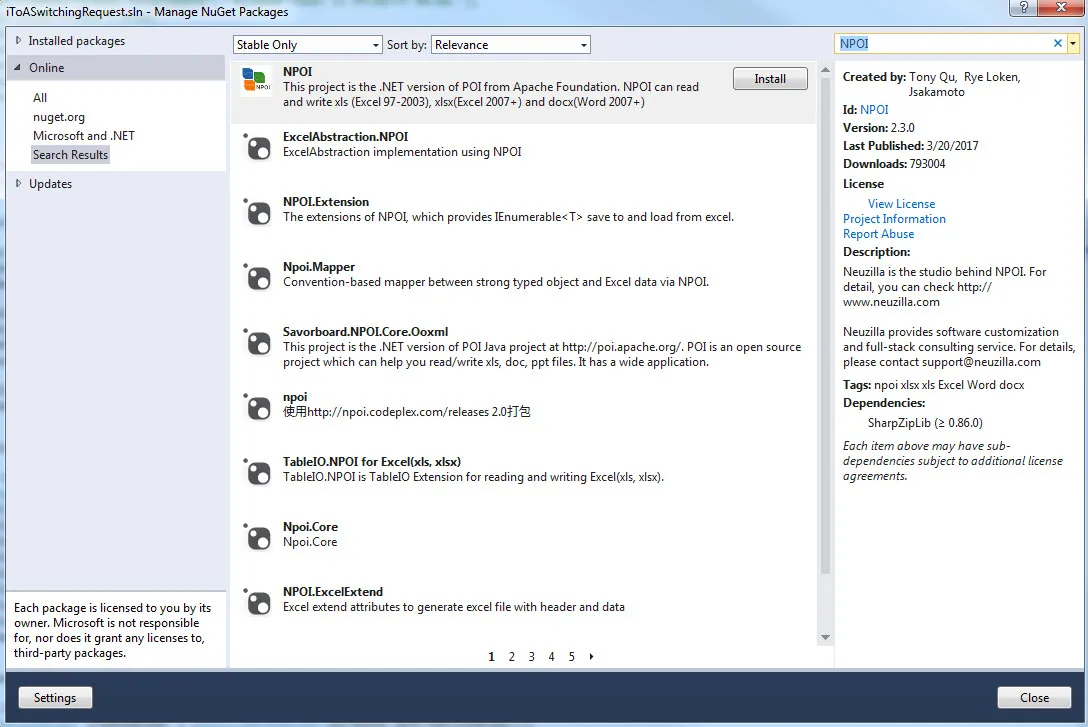Screen dimensions: 1088x727
Task: Click the Version 2.3.0 text
Action: [x=878, y=128]
